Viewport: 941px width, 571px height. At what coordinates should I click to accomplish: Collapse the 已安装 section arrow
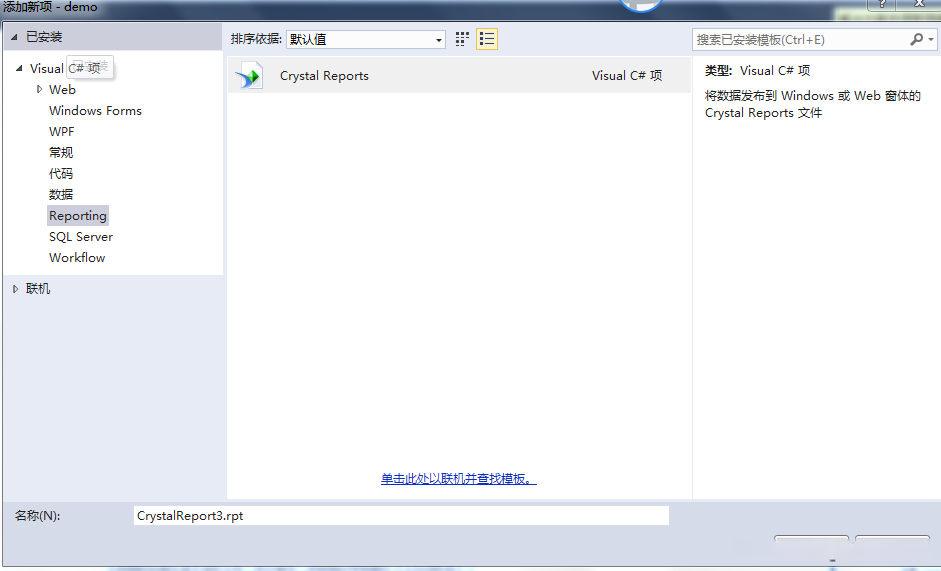[14, 37]
